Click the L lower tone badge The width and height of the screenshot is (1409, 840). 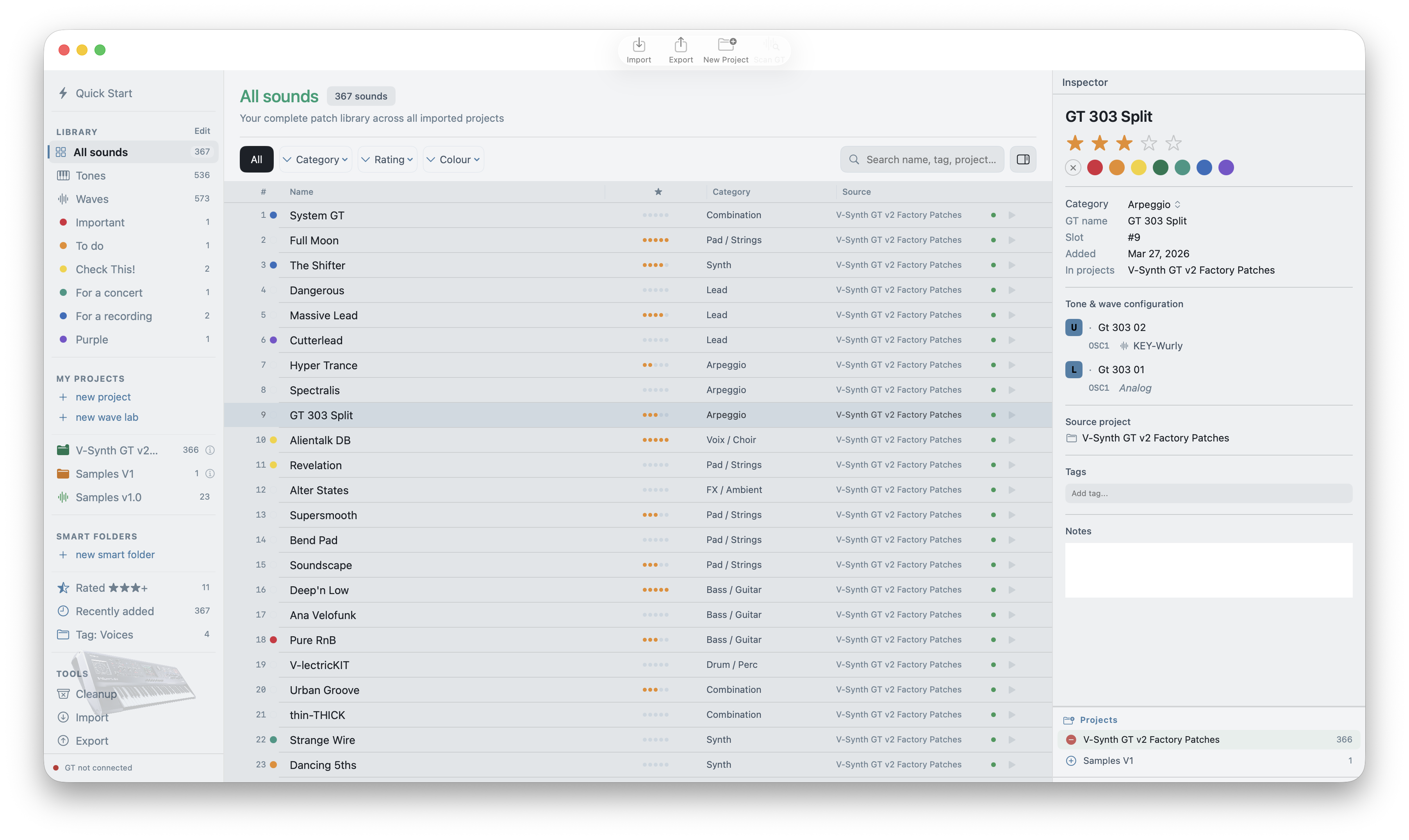(x=1073, y=370)
